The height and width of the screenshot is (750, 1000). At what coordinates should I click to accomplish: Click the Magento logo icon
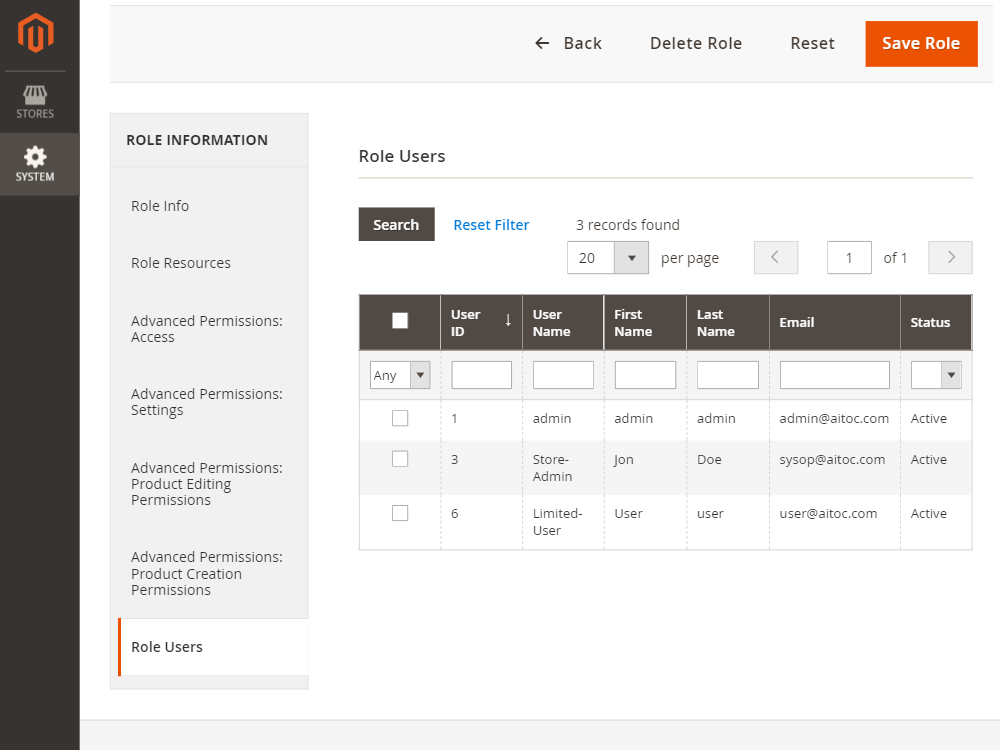(36, 33)
